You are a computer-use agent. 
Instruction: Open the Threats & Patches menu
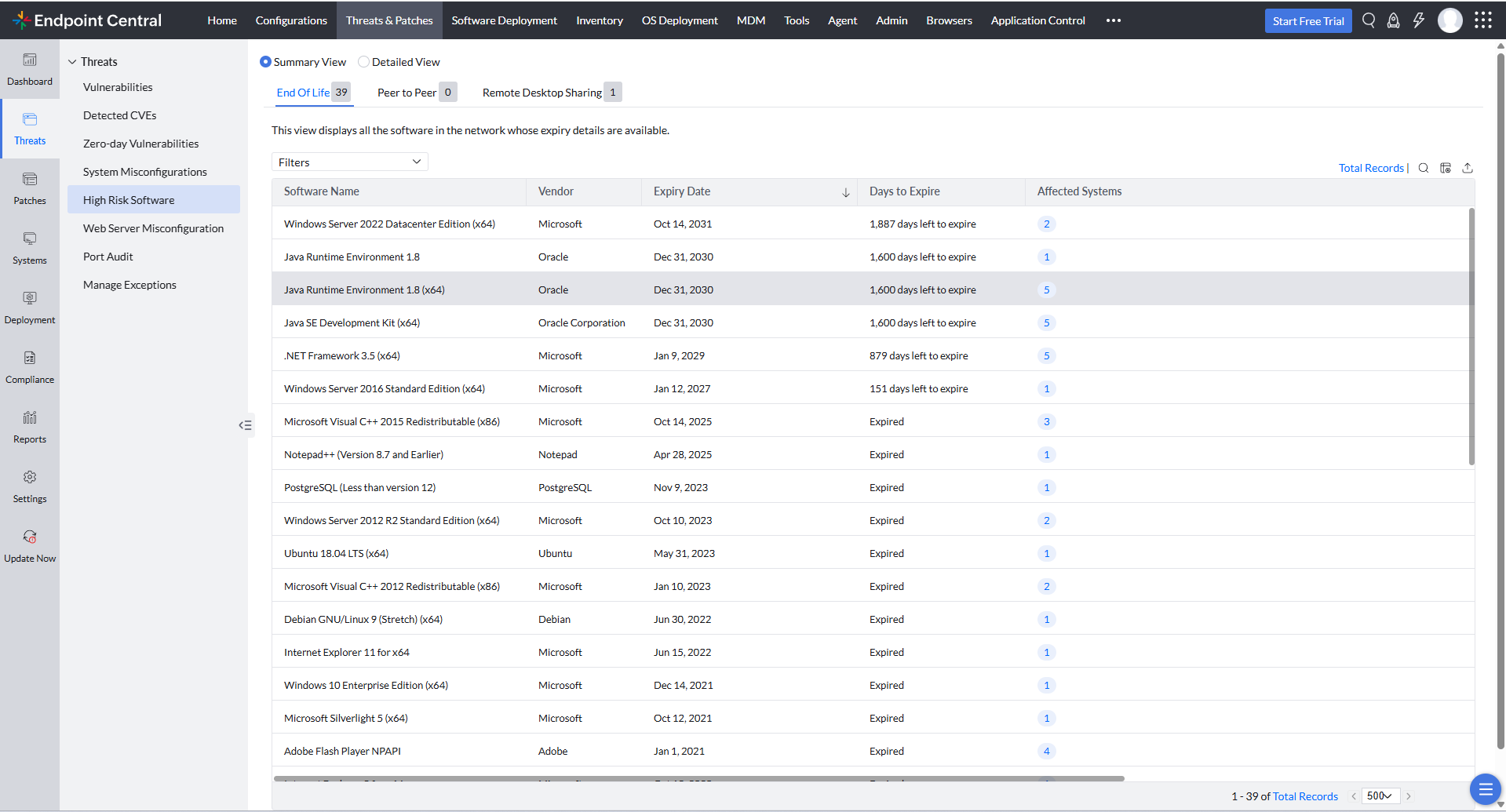pyautogui.click(x=389, y=20)
